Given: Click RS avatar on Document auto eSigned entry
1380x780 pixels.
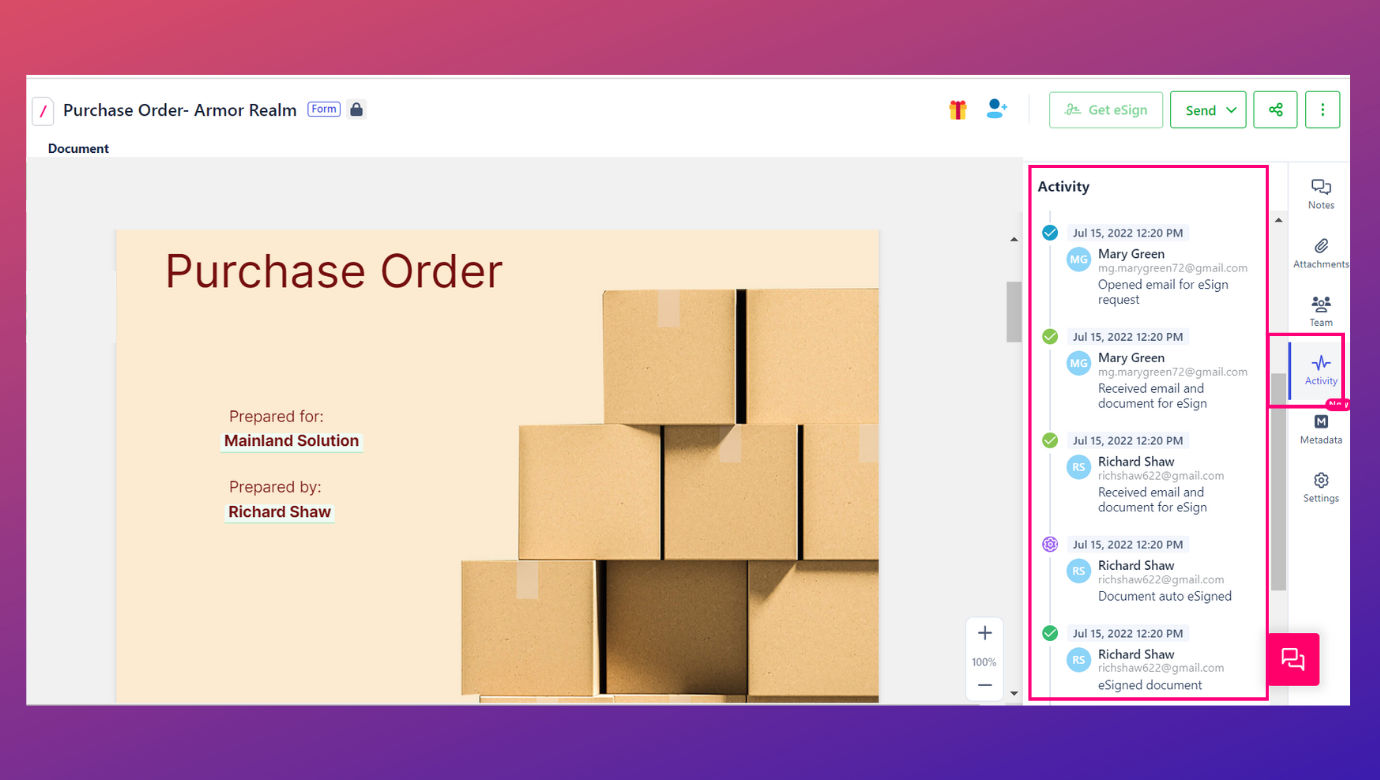Looking at the screenshot, I should [x=1078, y=571].
